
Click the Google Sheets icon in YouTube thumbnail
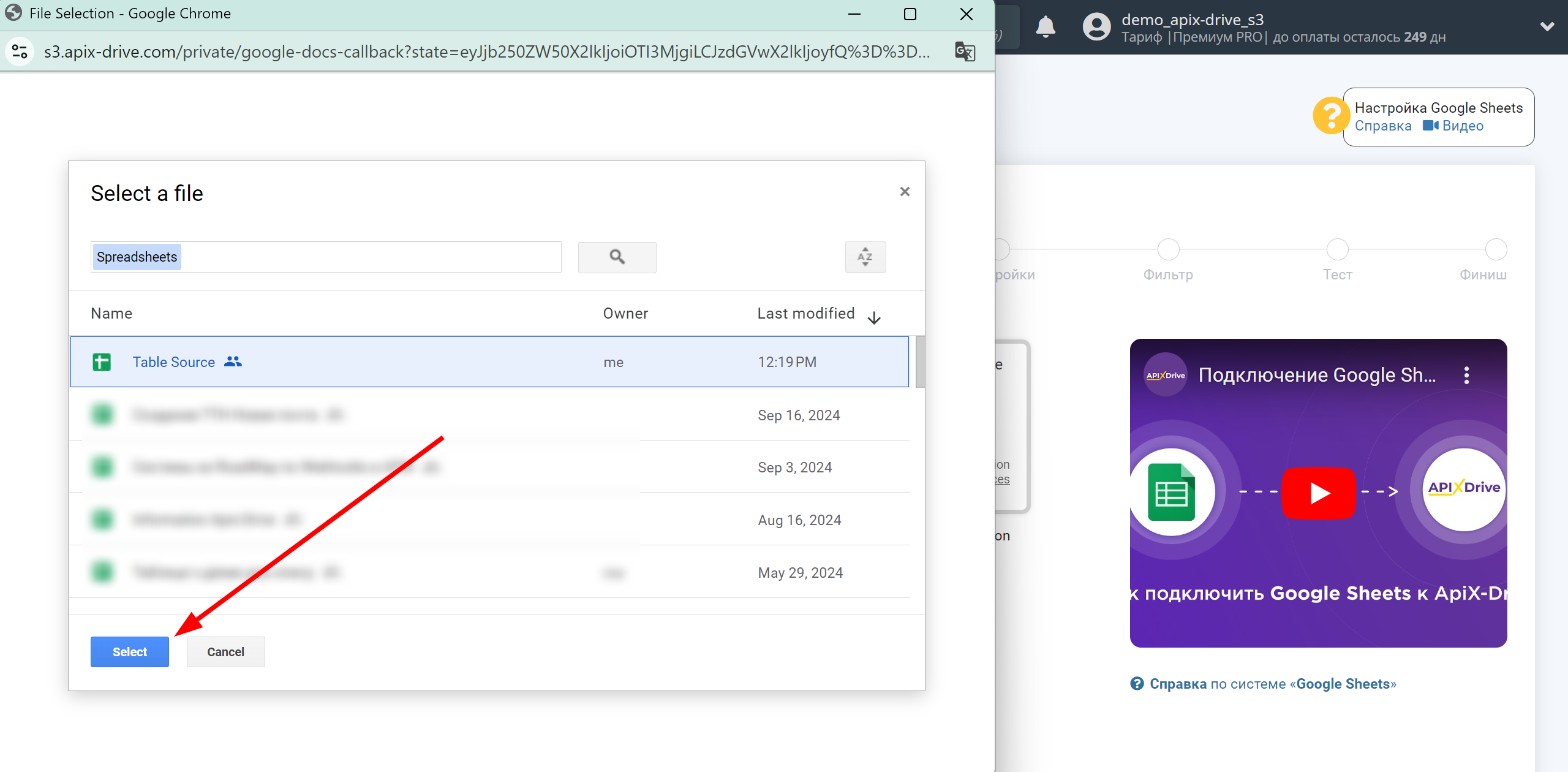click(1172, 491)
